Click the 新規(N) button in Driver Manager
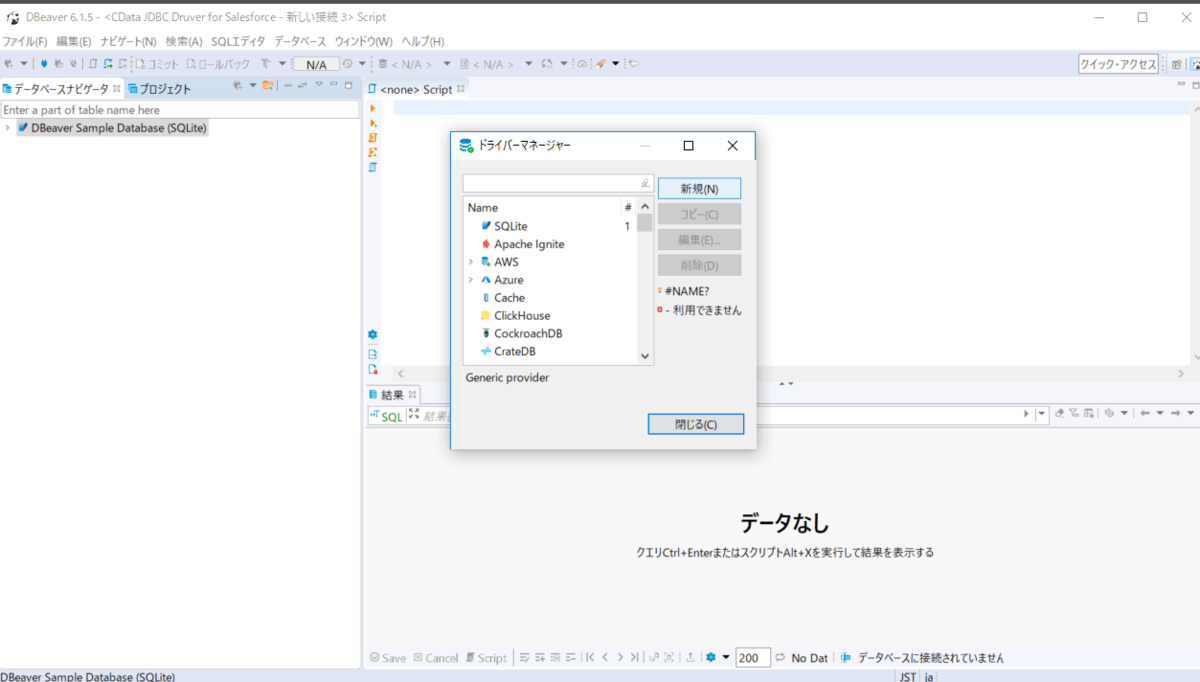Viewport: 1200px width, 682px height. tap(699, 188)
